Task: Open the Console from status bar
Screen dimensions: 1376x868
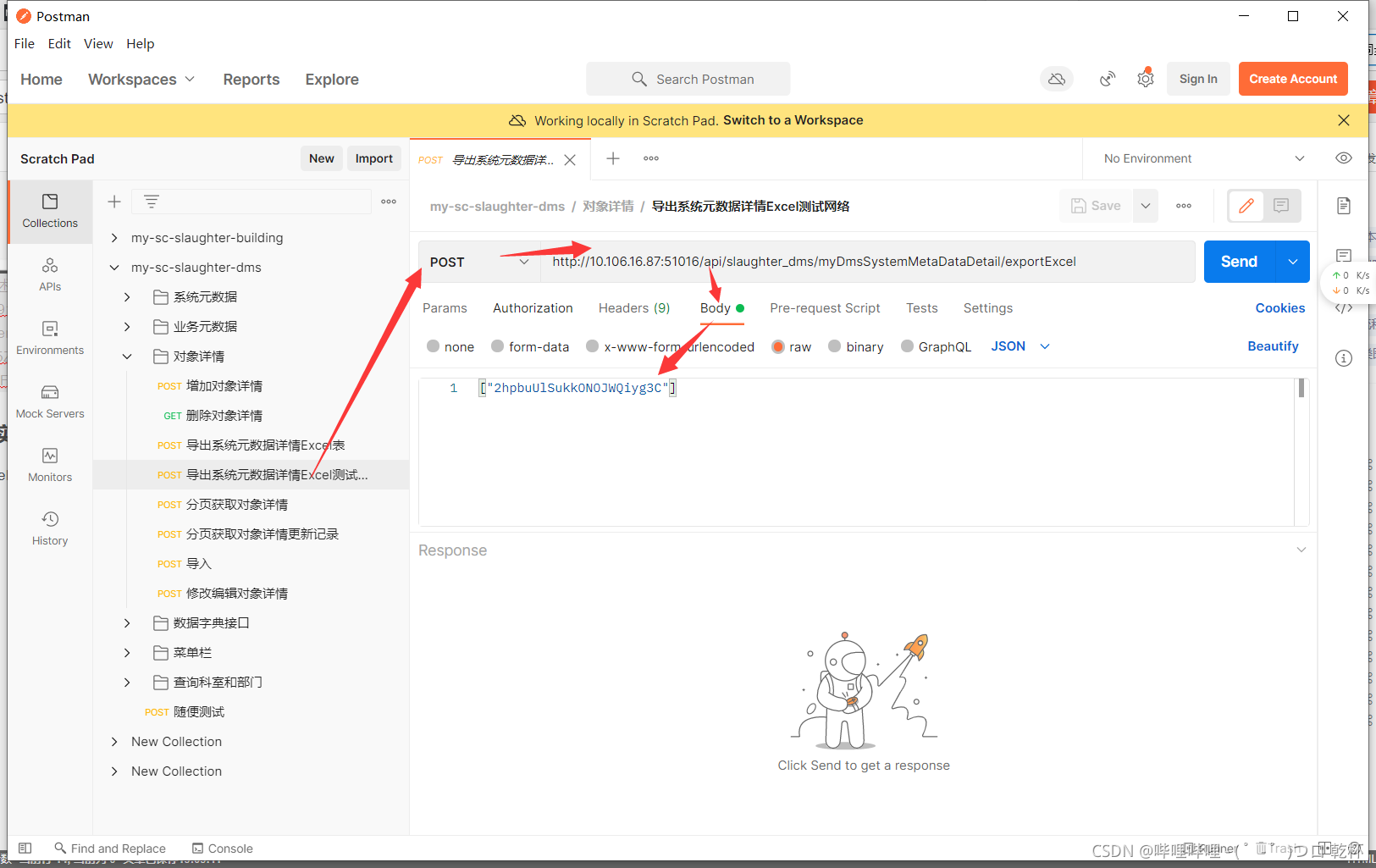Action: tap(223, 849)
